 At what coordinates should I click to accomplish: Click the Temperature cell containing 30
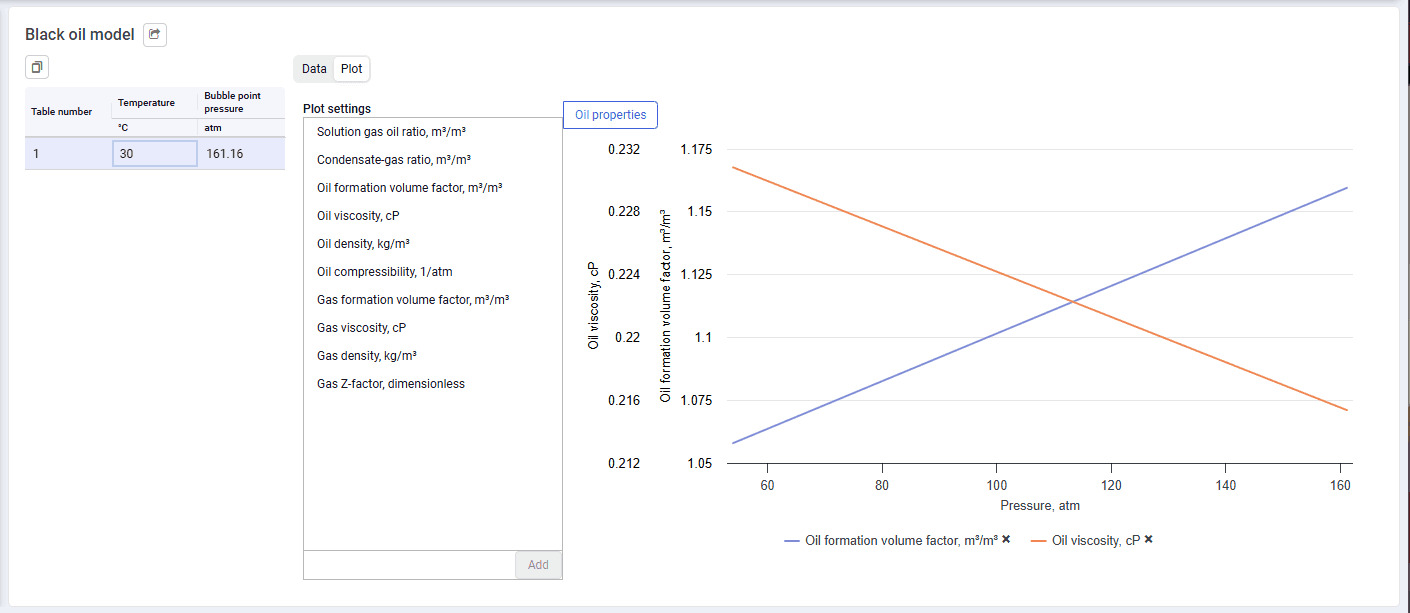[155, 154]
